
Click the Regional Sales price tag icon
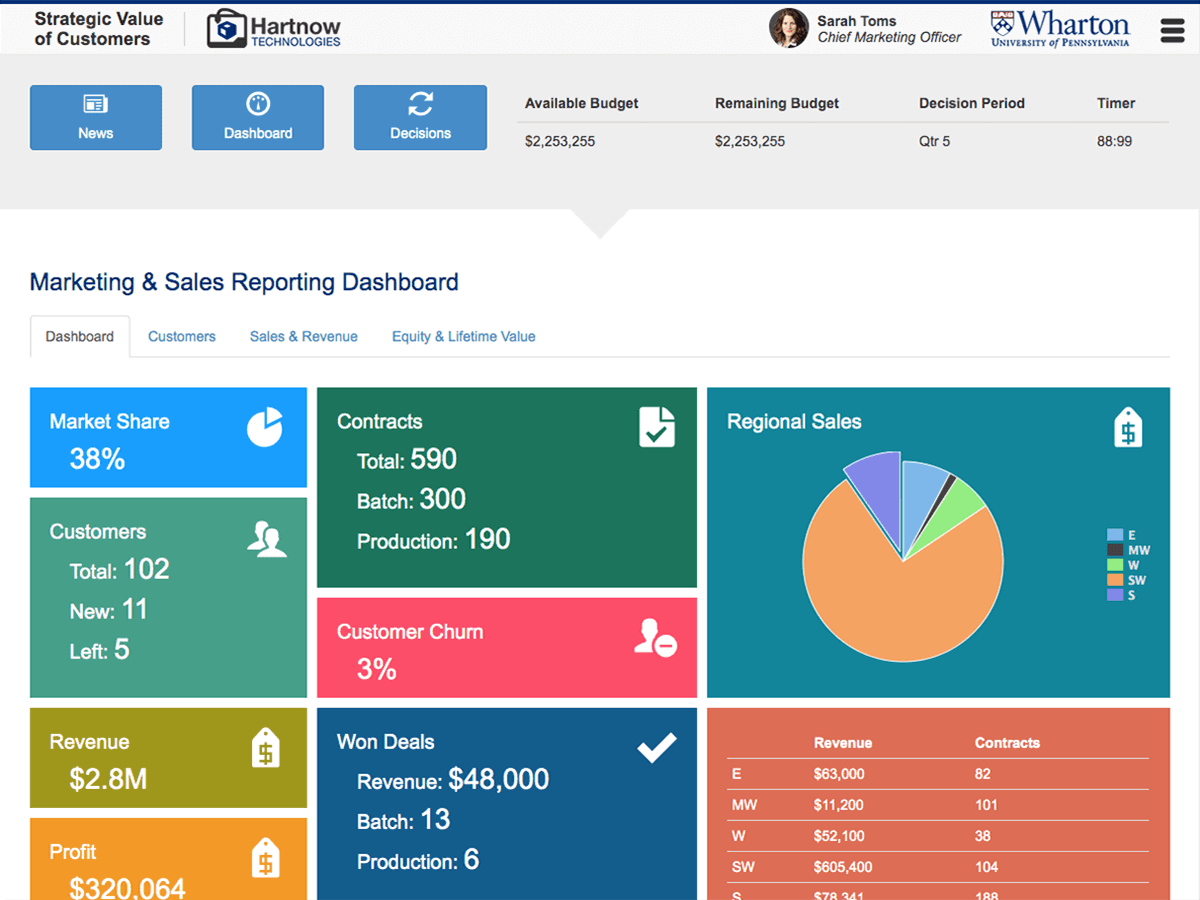1128,428
